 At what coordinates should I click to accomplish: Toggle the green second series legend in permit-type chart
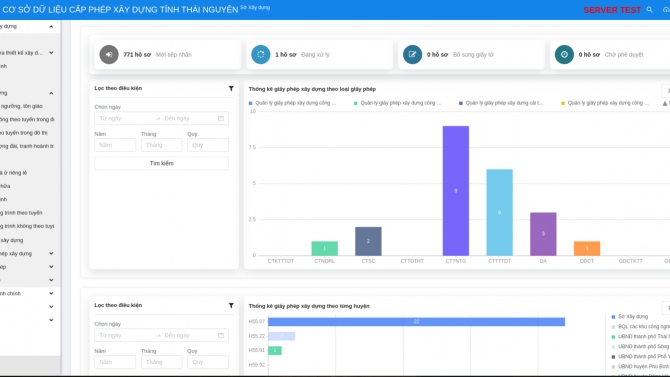397,103
